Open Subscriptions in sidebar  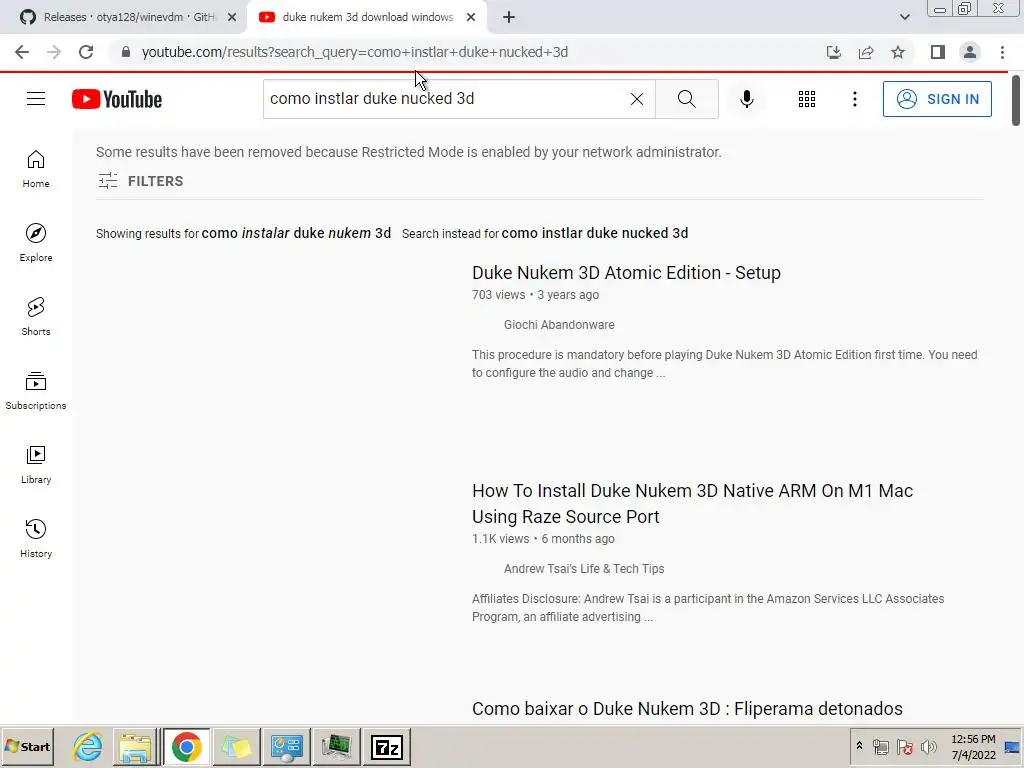36,391
